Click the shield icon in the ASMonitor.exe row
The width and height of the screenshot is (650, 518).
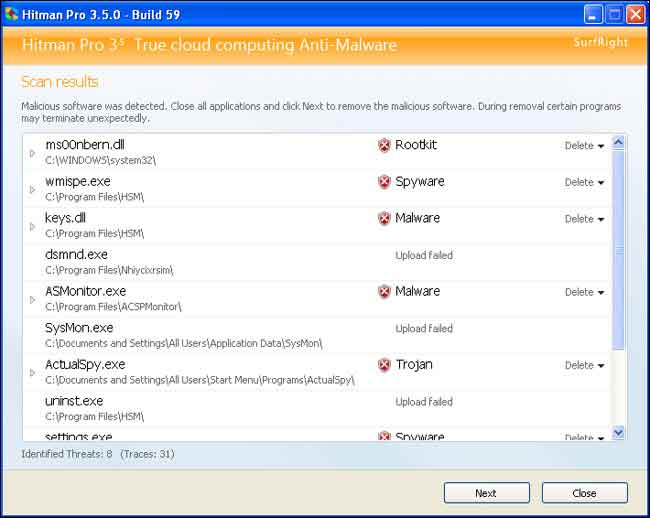384,292
